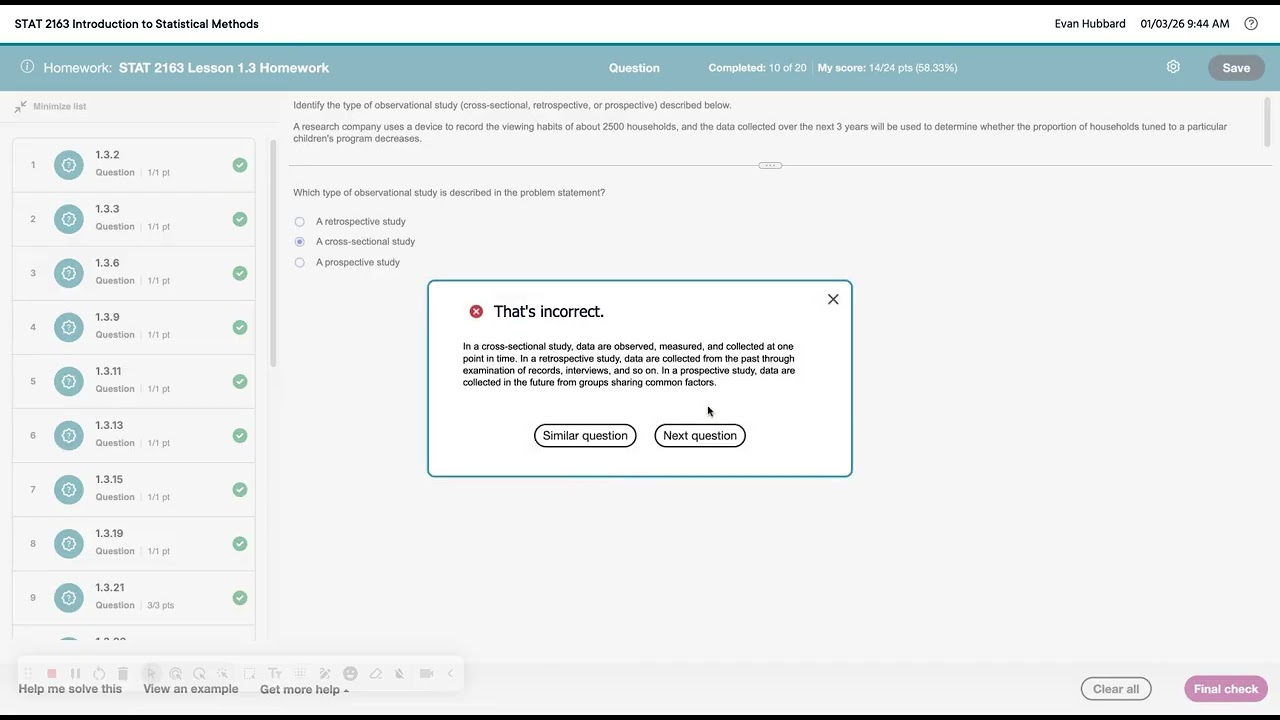
Task: Open question 1.3.6 in list
Action: tap(134, 273)
